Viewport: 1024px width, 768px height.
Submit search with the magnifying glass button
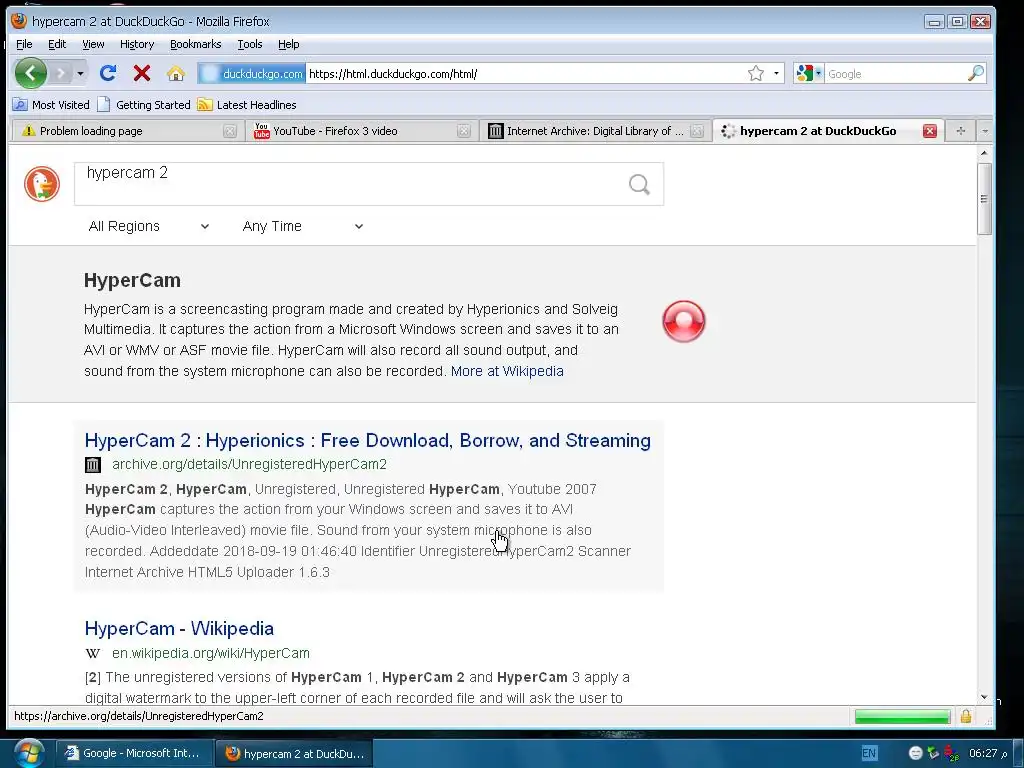tap(639, 184)
